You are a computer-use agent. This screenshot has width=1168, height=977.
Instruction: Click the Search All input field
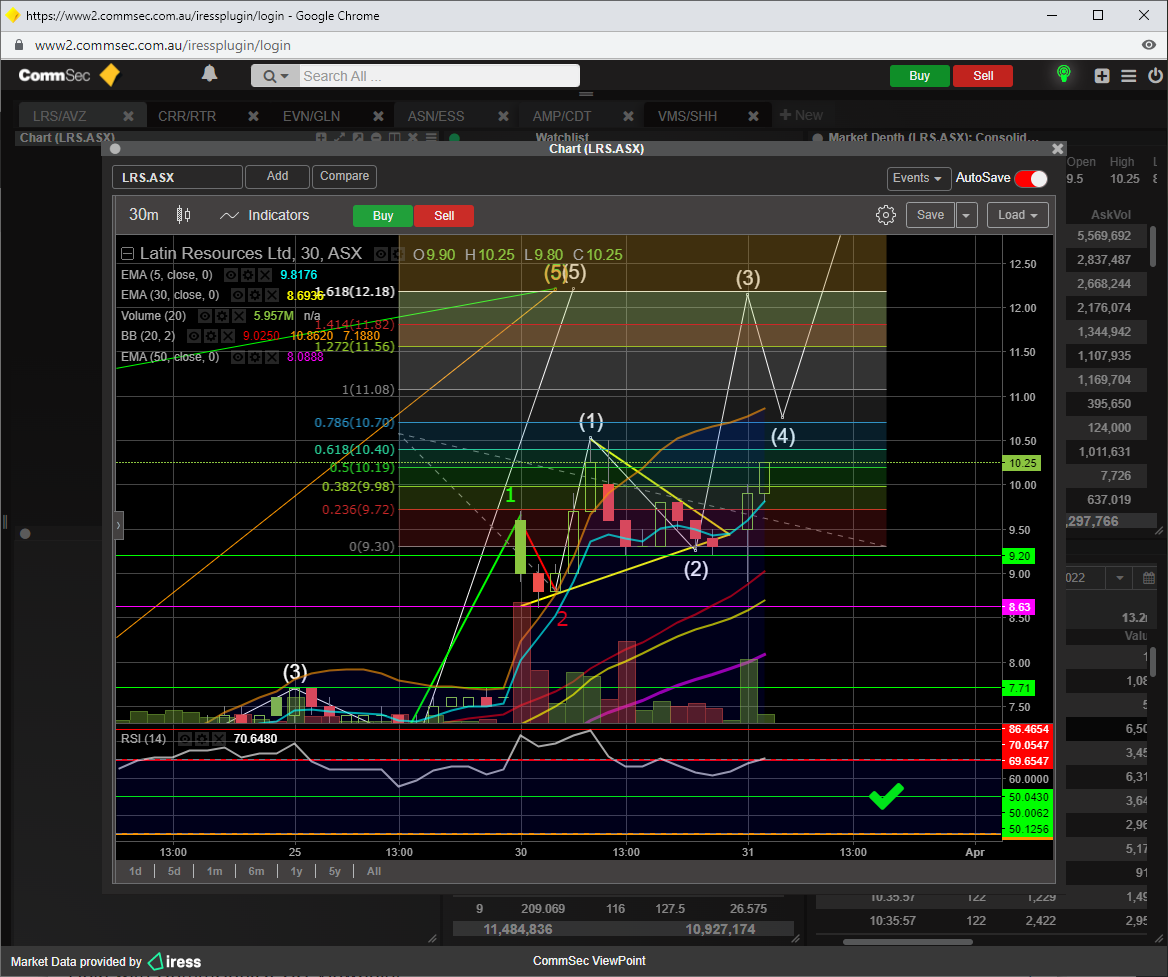pyautogui.click(x=438, y=76)
